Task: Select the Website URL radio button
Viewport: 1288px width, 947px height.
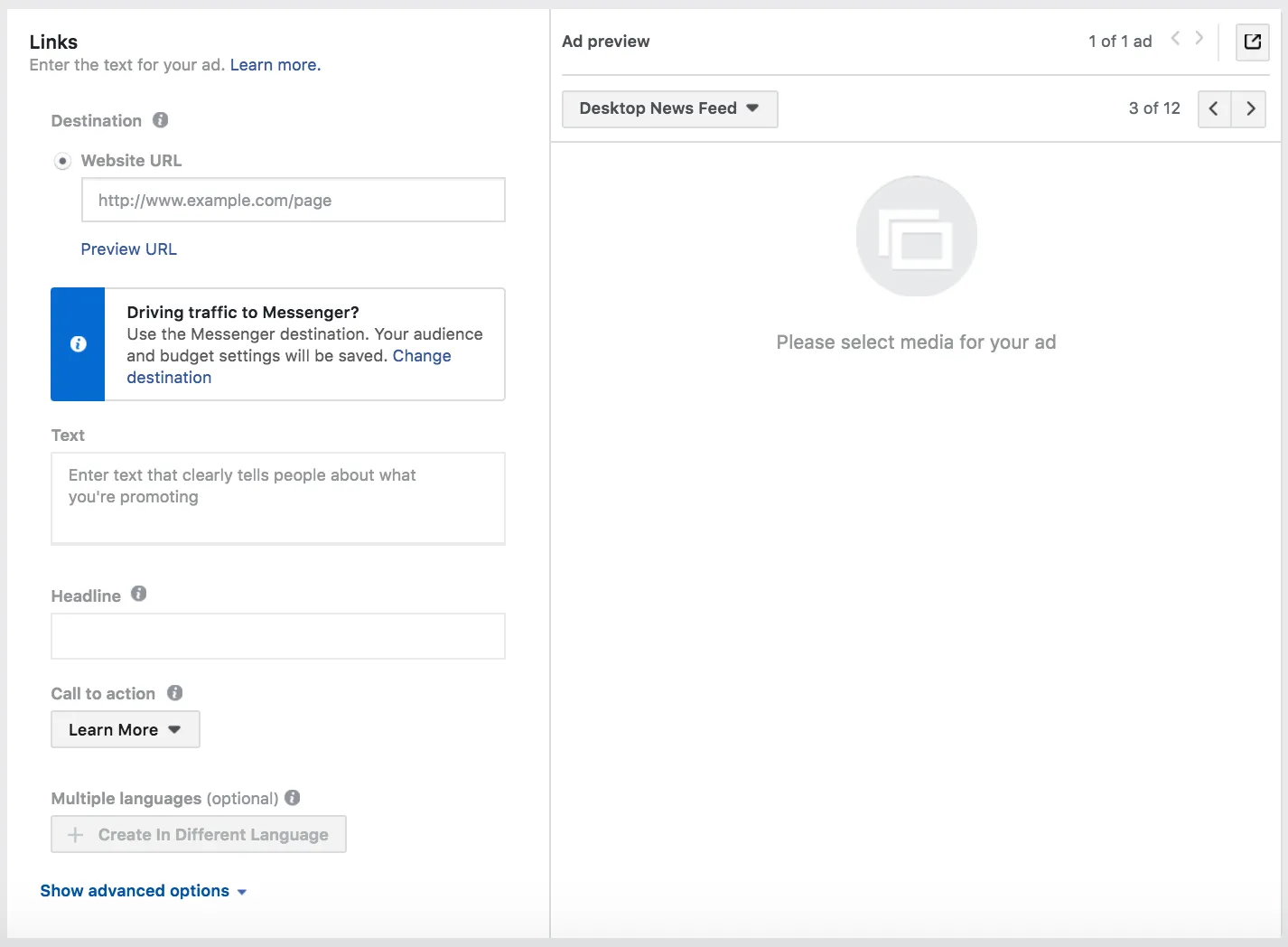Action: 62,161
